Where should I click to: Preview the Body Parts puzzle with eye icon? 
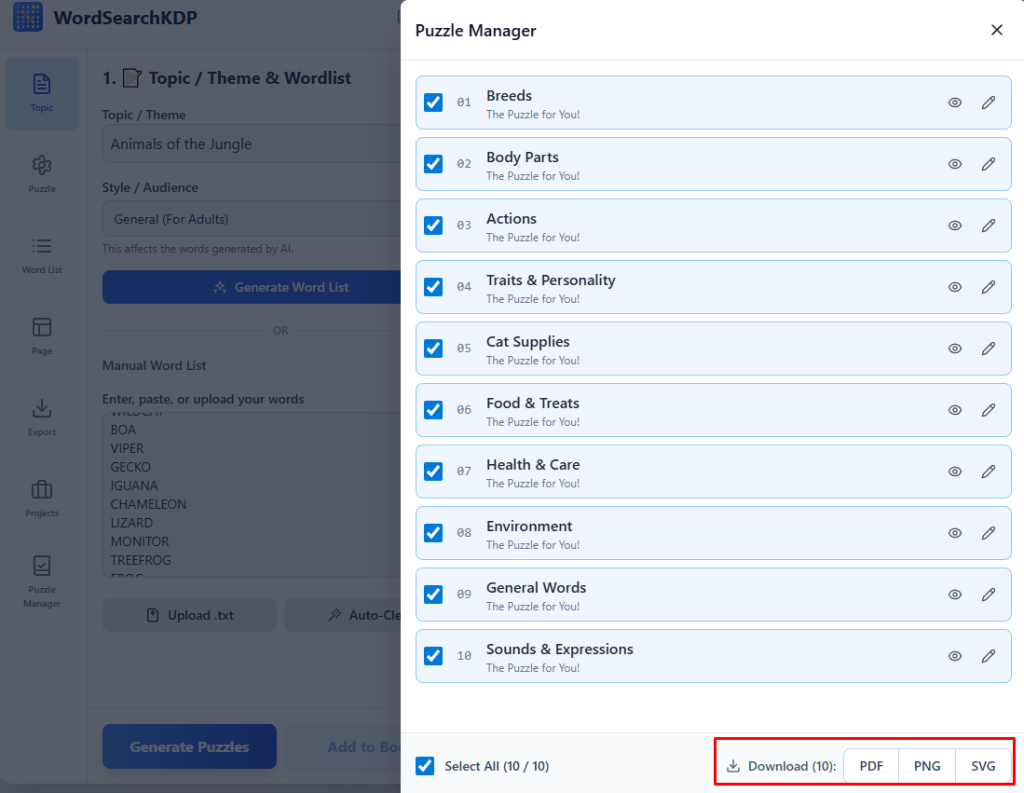point(955,164)
